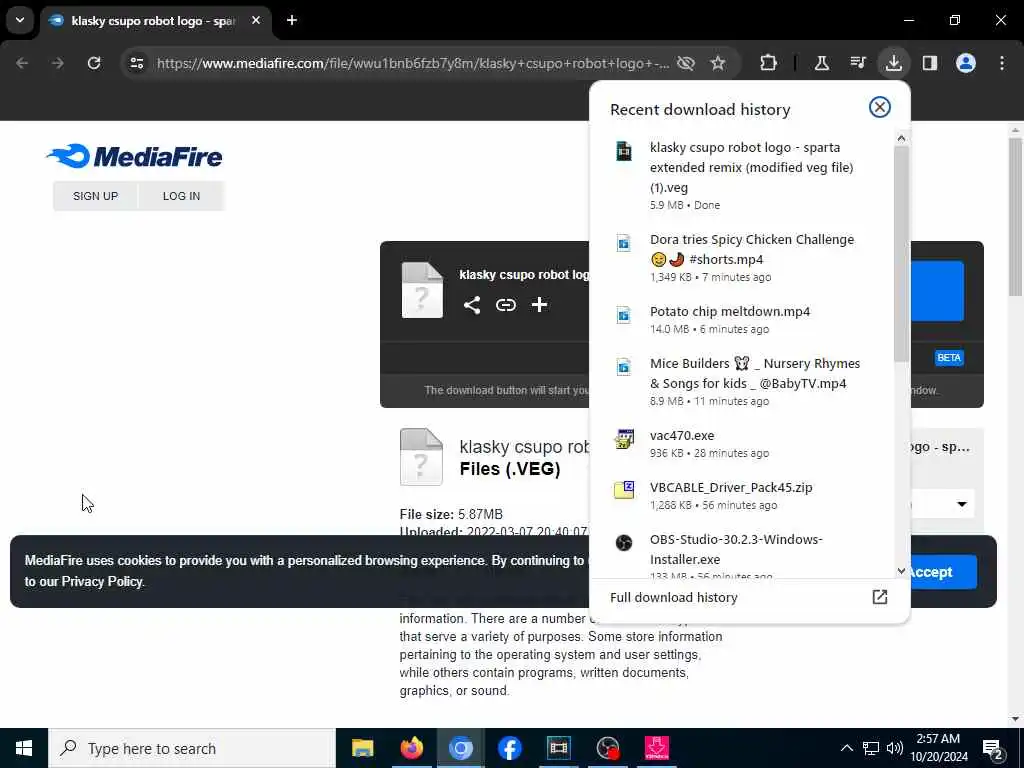Viewport: 1024px width, 768px height.
Task: Reload the MediaFire page
Action: click(94, 63)
